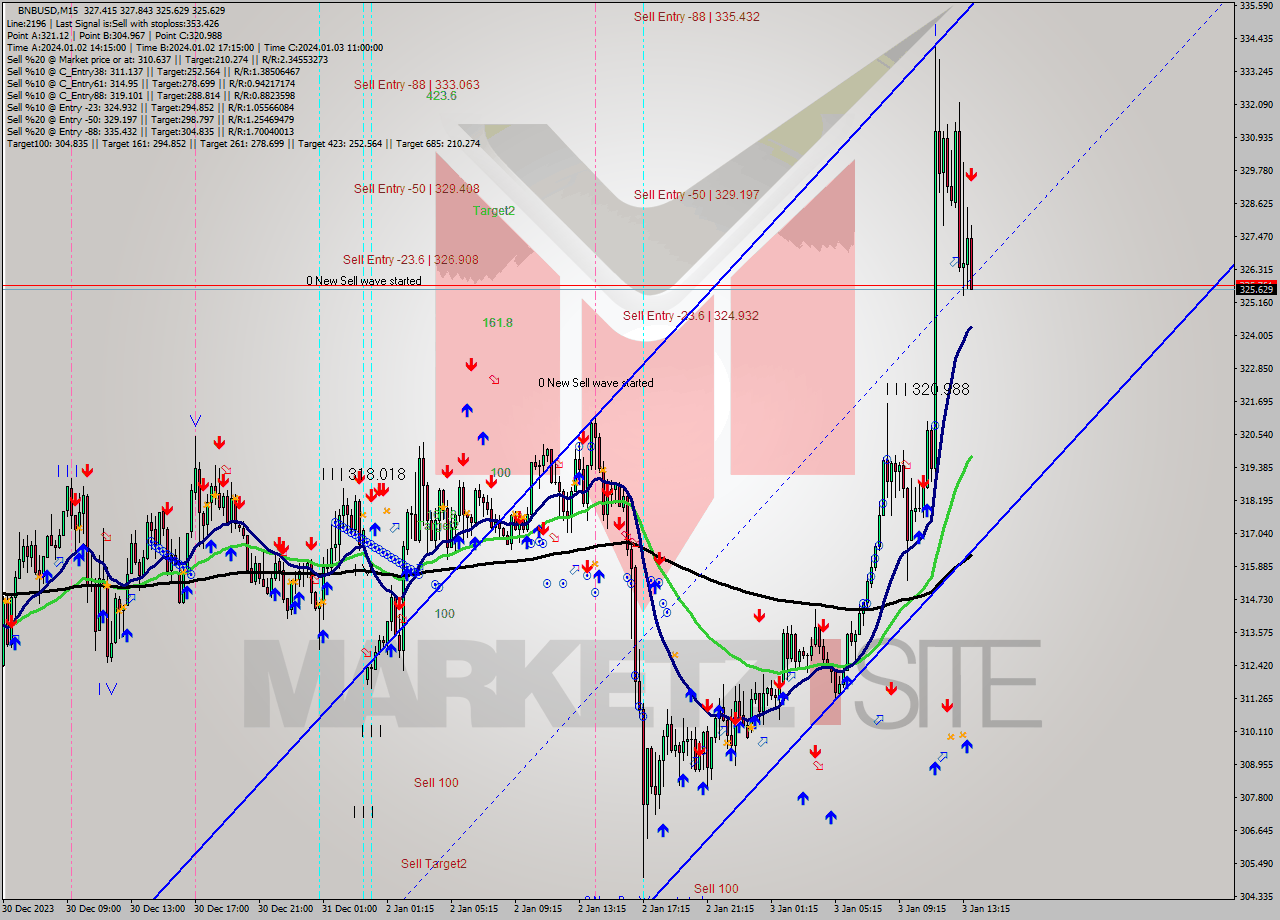The width and height of the screenshot is (1280, 920).
Task: Click the current price tag 325.629
Action: pyautogui.click(x=1256, y=289)
